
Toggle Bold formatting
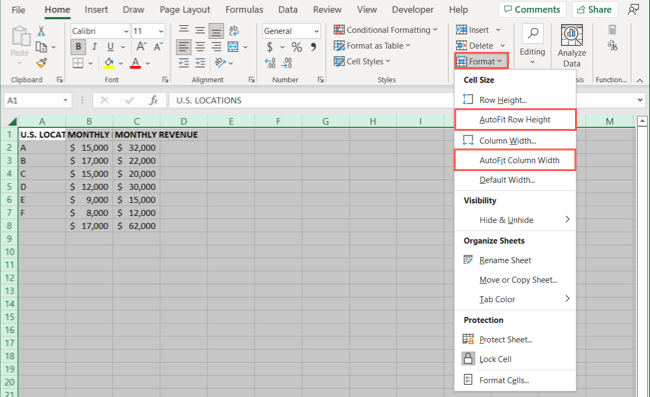pyautogui.click(x=78, y=47)
